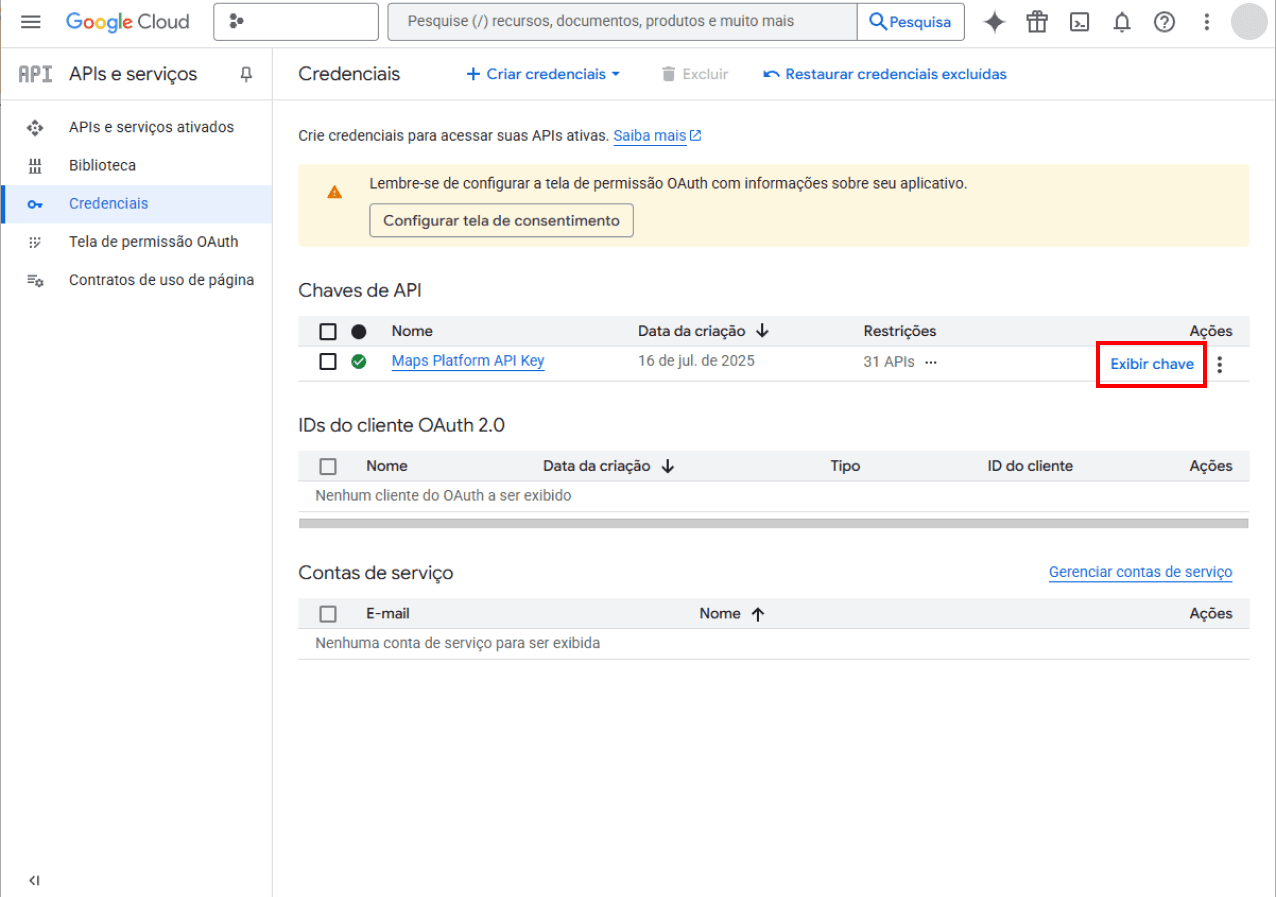The image size is (1276, 897).
Task: Check the select-all box for Chaves de API
Action: [328, 331]
